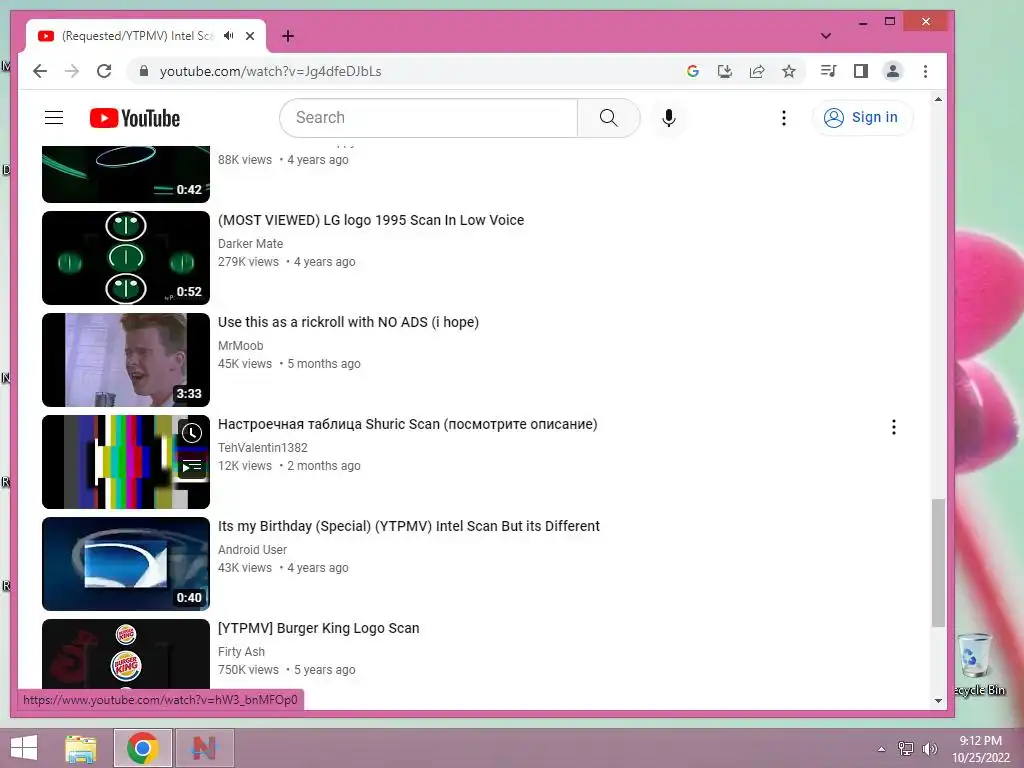Show hidden system tray icons
The width and height of the screenshot is (1024, 768).
(x=882, y=749)
